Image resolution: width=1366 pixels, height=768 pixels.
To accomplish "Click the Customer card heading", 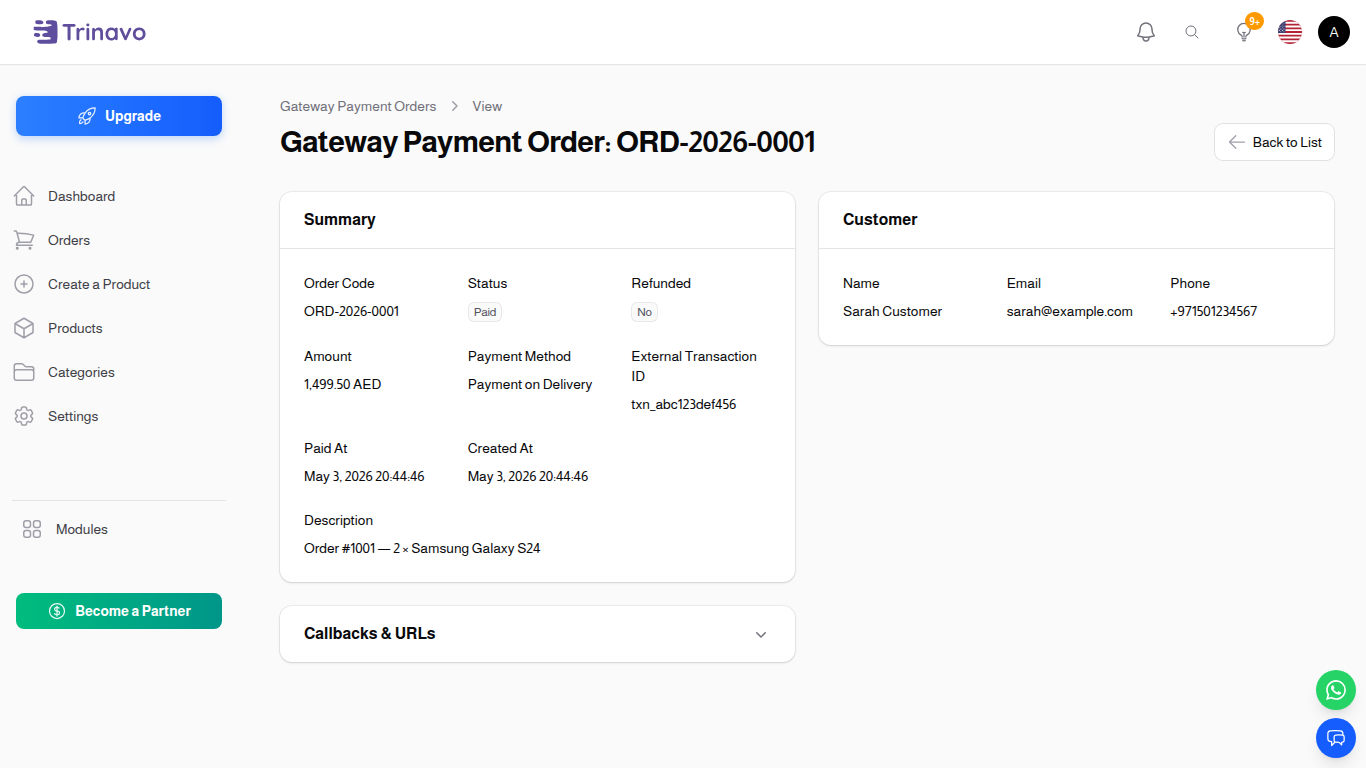I will 880,220.
